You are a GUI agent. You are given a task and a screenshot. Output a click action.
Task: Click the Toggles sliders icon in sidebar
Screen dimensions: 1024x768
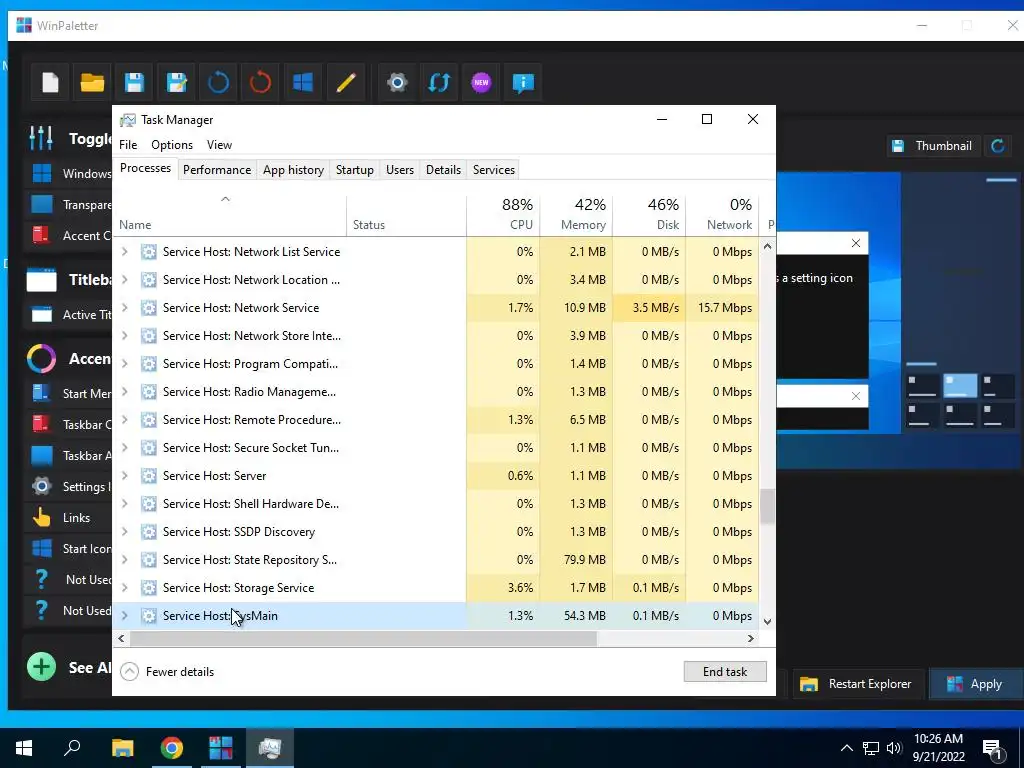(41, 138)
